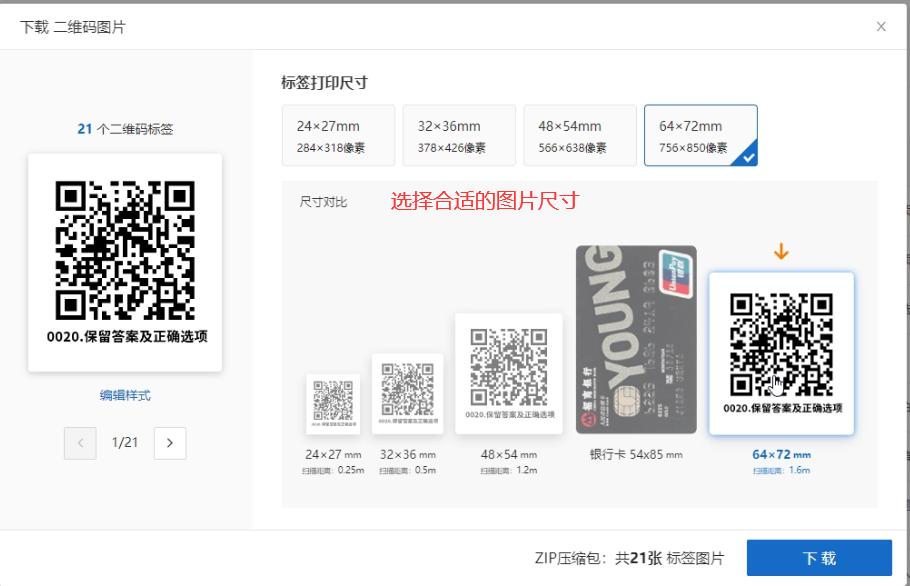Click the 编辑样式 link

click(x=125, y=395)
